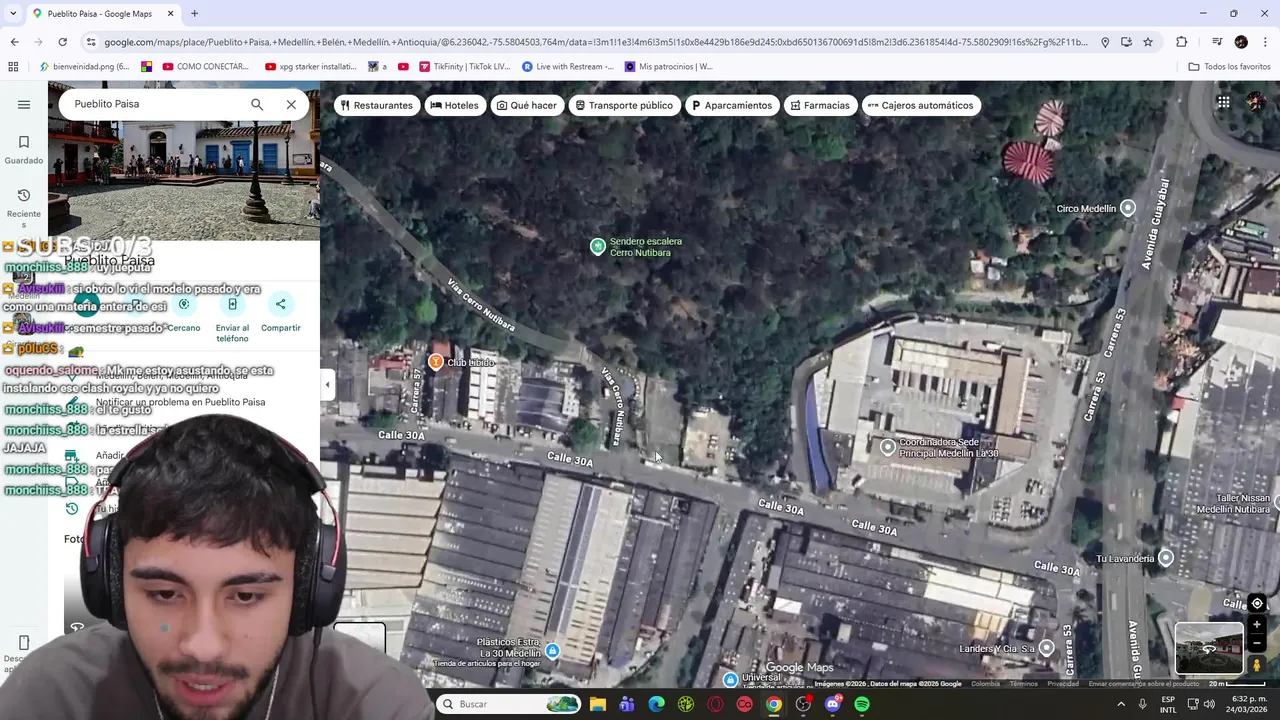Screen dimensions: 1280x720
Task: Open the TikFinity TikTok LIVE bookmark
Action: [465, 67]
